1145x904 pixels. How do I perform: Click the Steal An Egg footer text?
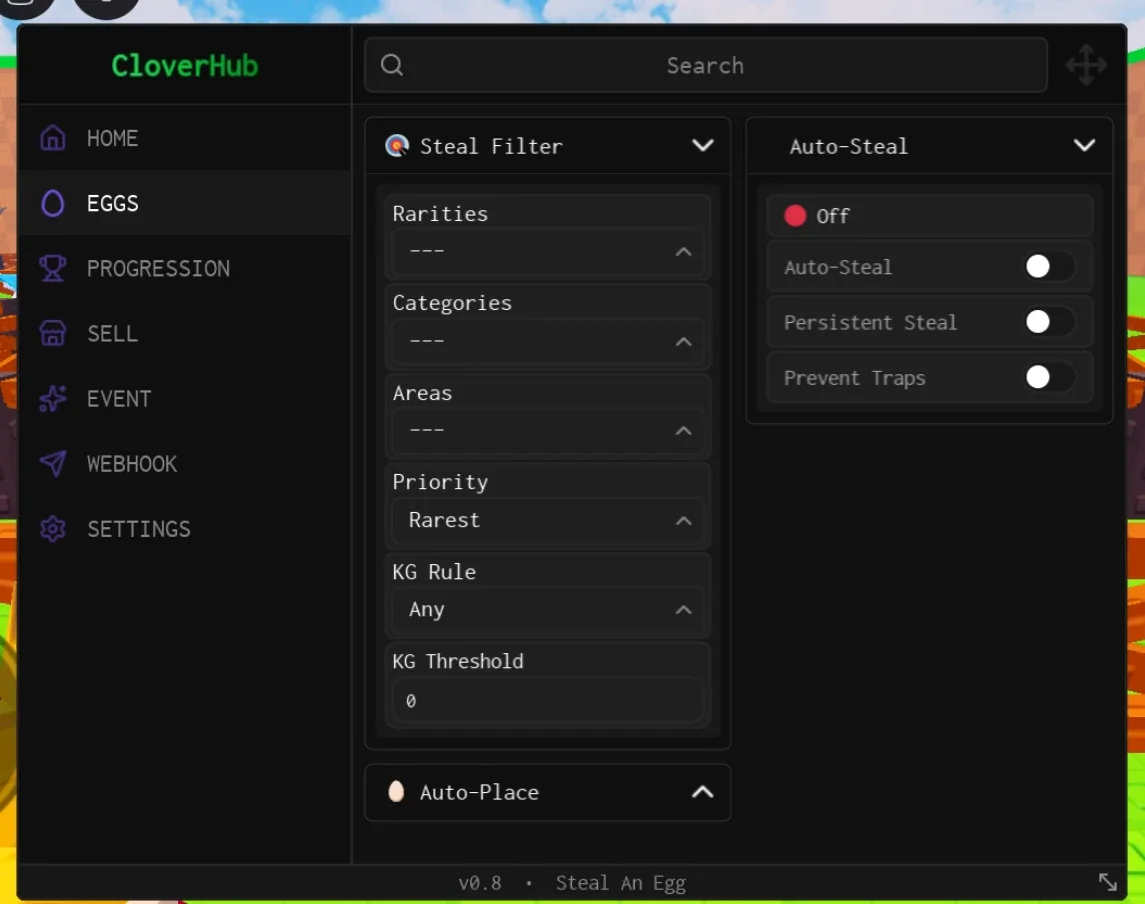point(621,884)
